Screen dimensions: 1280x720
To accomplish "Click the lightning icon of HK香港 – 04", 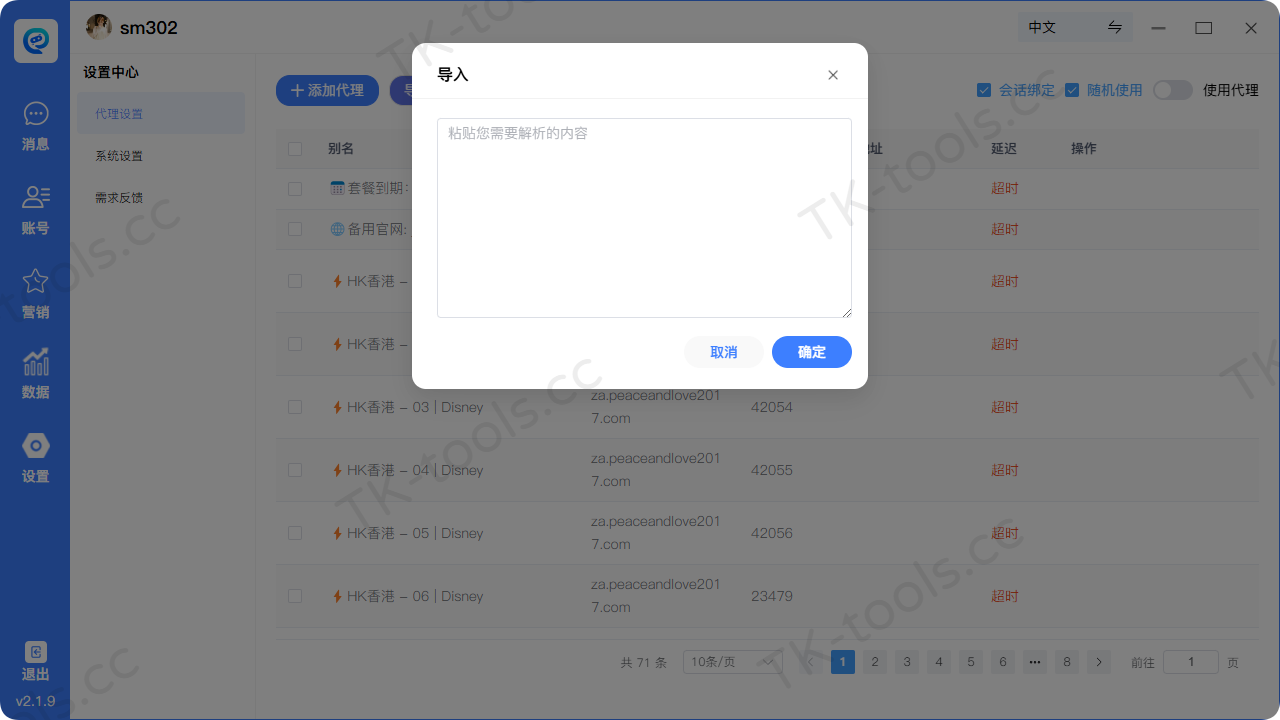I will tap(337, 470).
